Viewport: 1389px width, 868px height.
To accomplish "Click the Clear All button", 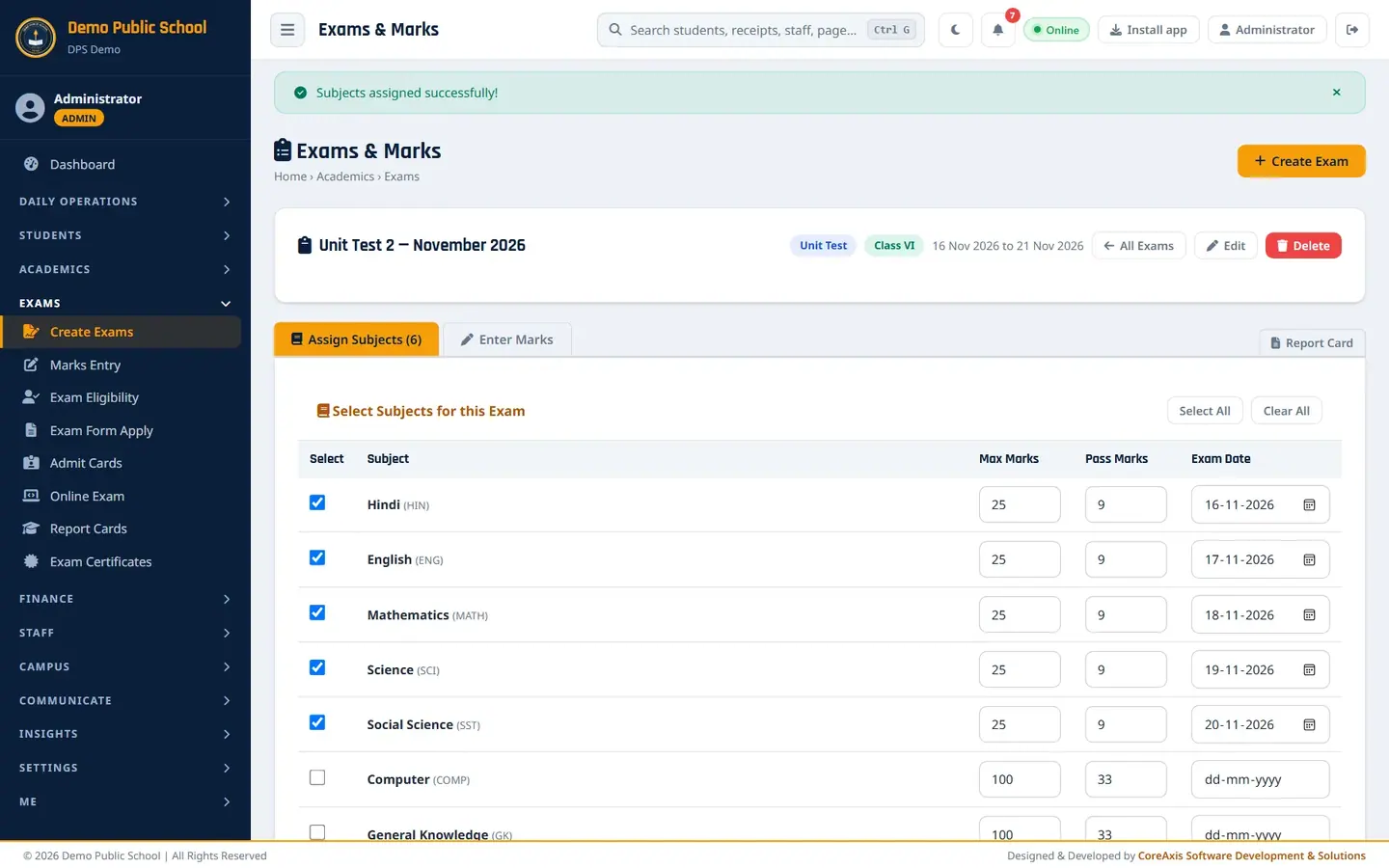I will tap(1287, 411).
